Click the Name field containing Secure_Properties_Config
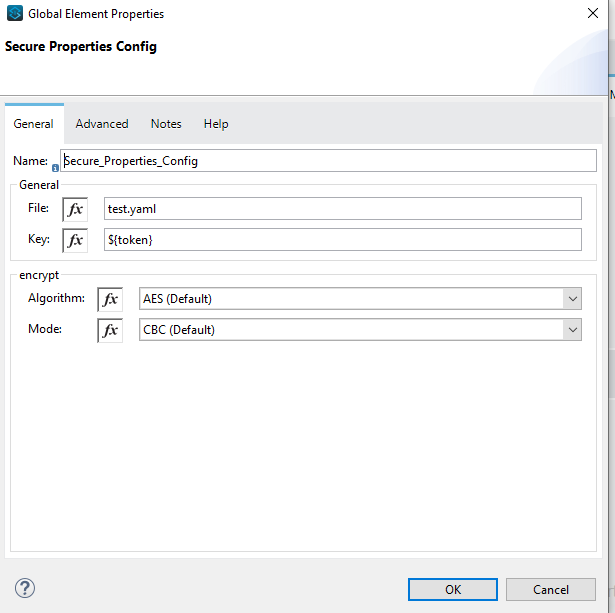The height and width of the screenshot is (613, 615). [x=328, y=161]
